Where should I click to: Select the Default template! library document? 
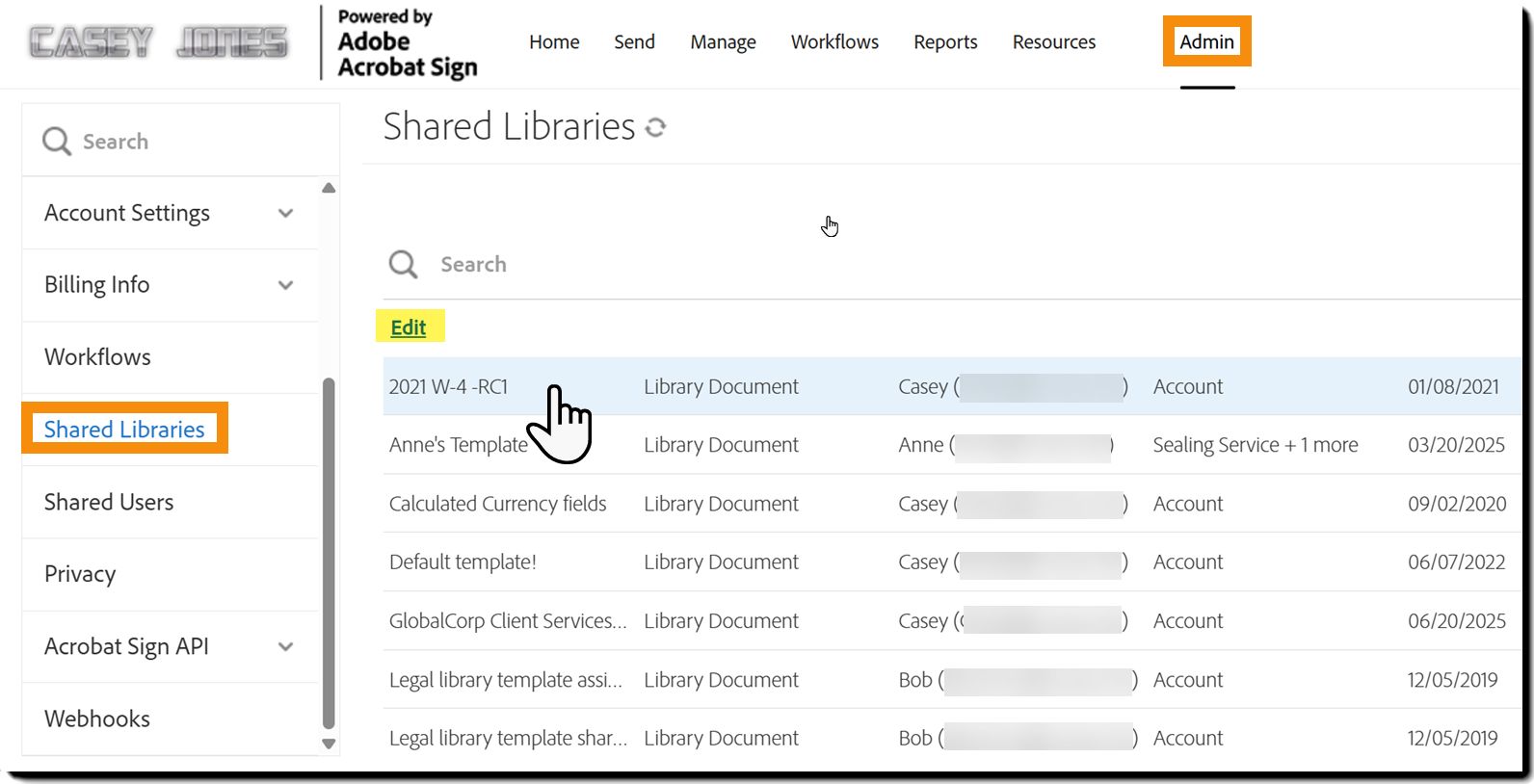point(463,562)
